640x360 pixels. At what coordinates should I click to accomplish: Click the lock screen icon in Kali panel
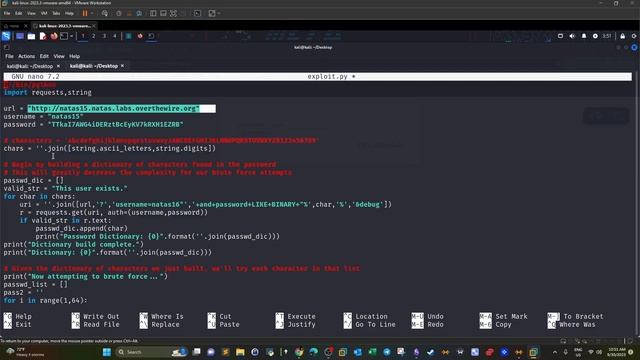622,36
